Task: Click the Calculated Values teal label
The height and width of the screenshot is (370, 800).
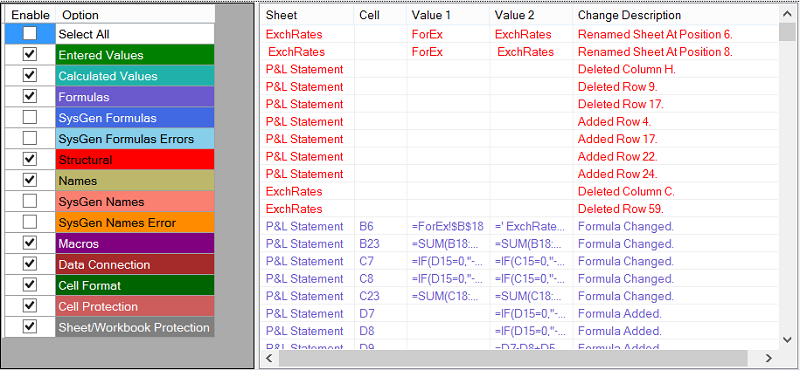Action: pyautogui.click(x=135, y=76)
